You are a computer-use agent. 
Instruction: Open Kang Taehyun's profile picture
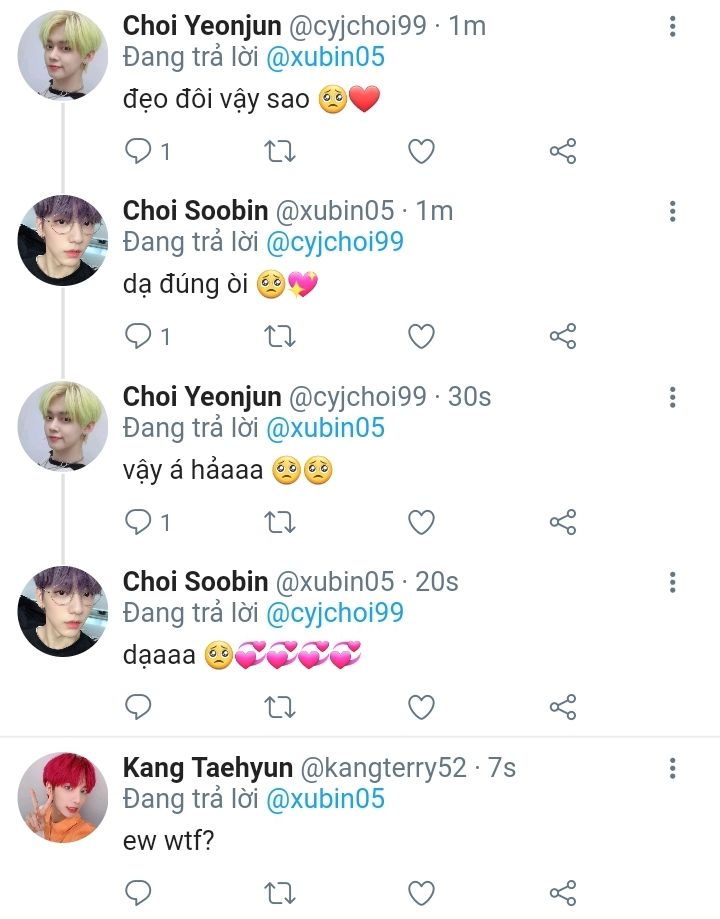(62, 797)
